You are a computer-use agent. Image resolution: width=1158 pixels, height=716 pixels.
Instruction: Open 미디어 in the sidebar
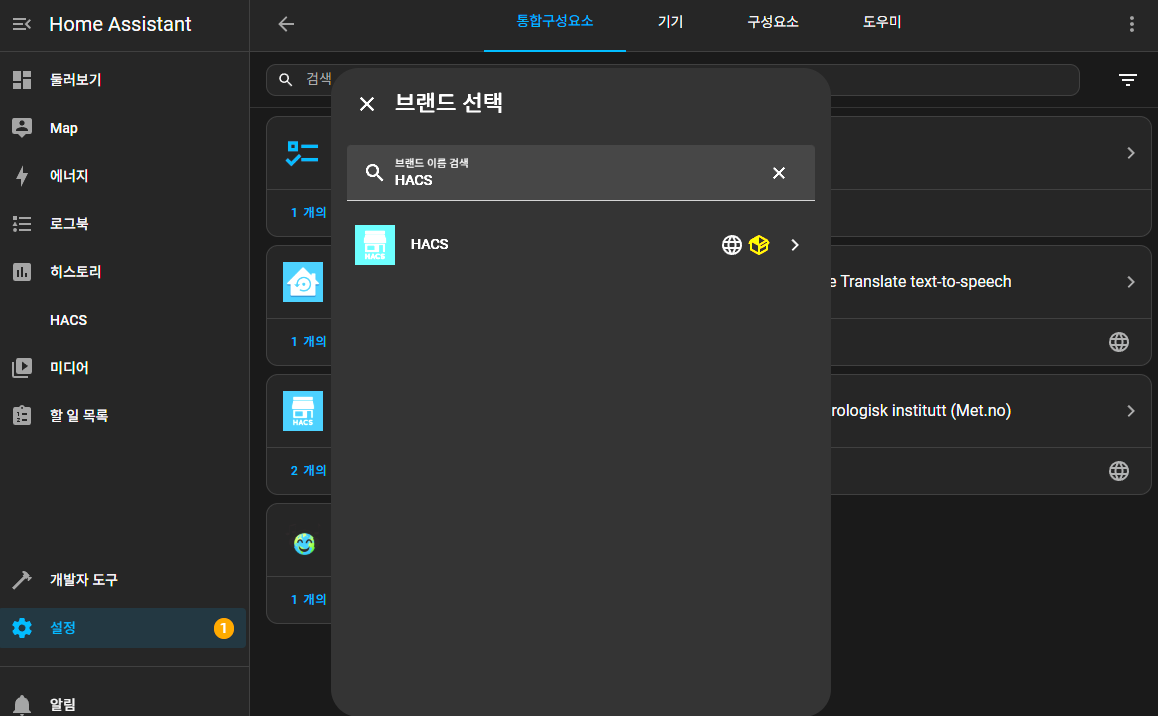point(123,368)
